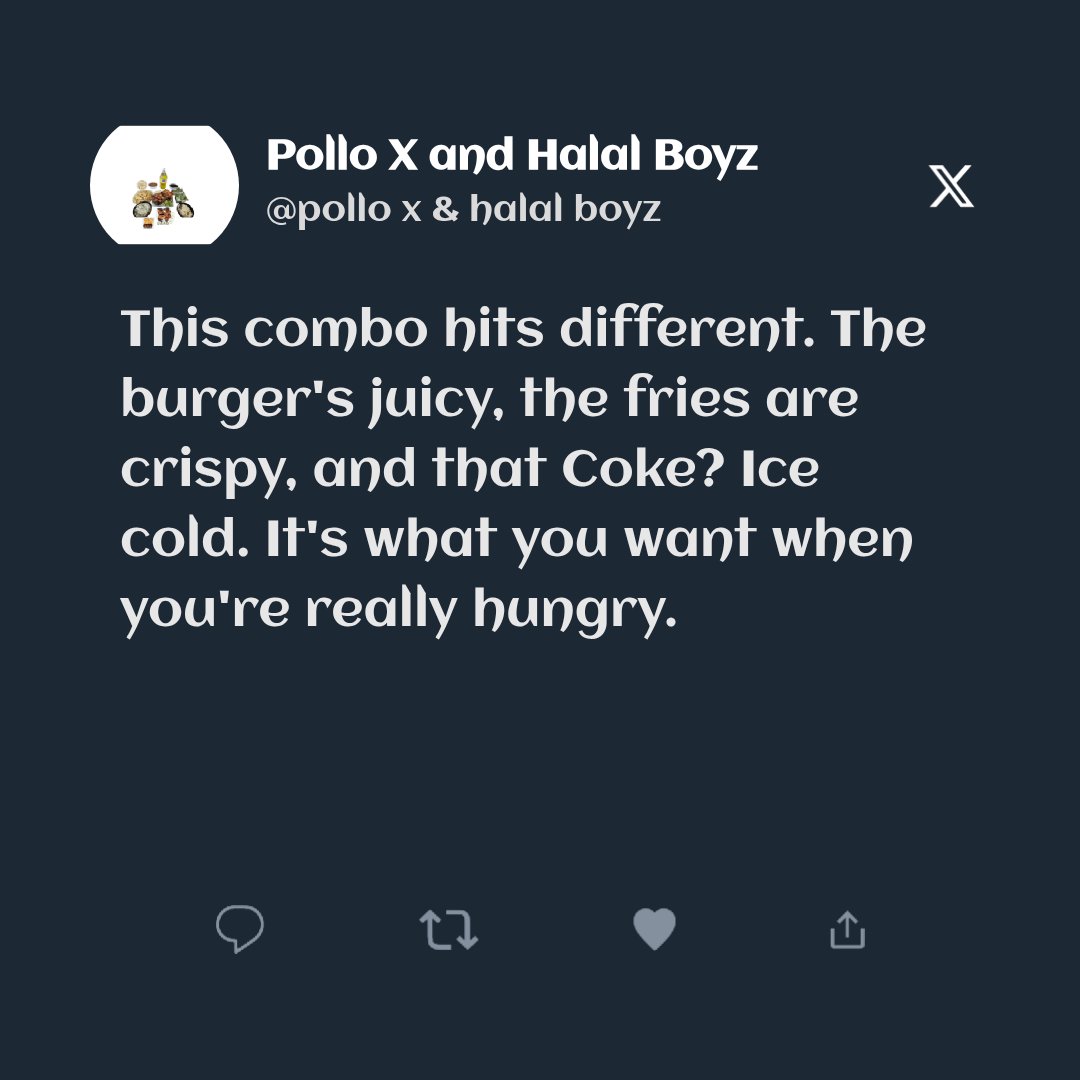Click the word 'boyz' in the handle

point(618,210)
